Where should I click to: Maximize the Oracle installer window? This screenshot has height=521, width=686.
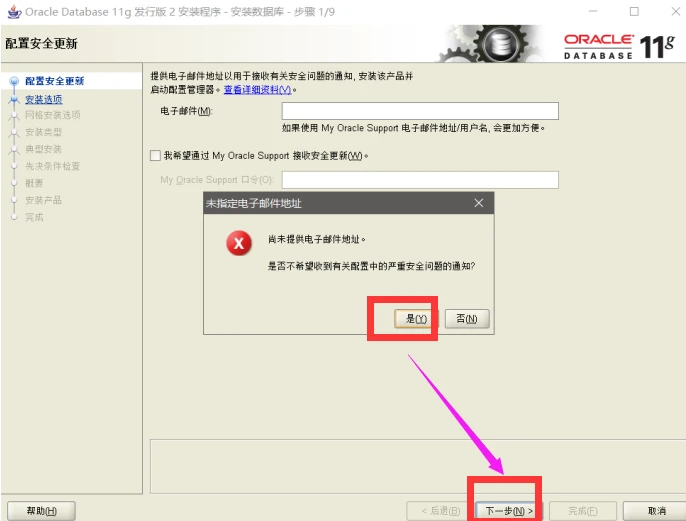(634, 11)
